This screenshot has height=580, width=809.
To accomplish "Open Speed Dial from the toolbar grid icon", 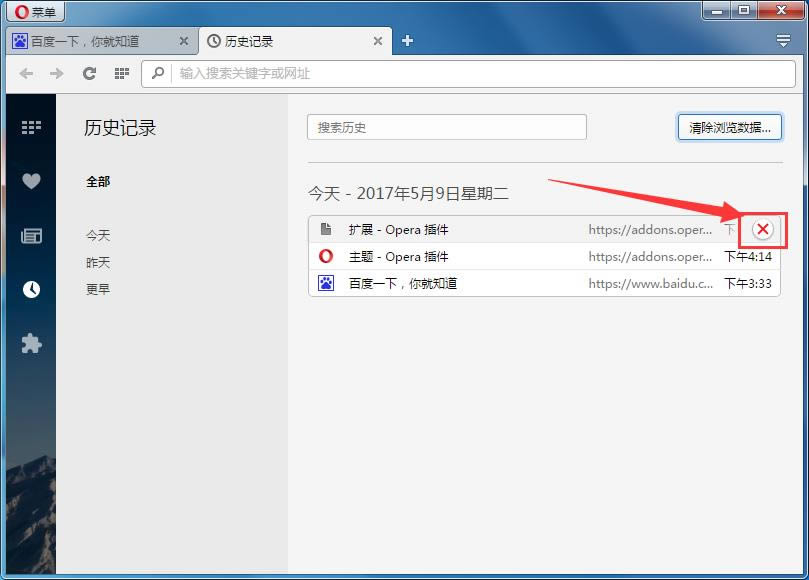I will coord(121,73).
